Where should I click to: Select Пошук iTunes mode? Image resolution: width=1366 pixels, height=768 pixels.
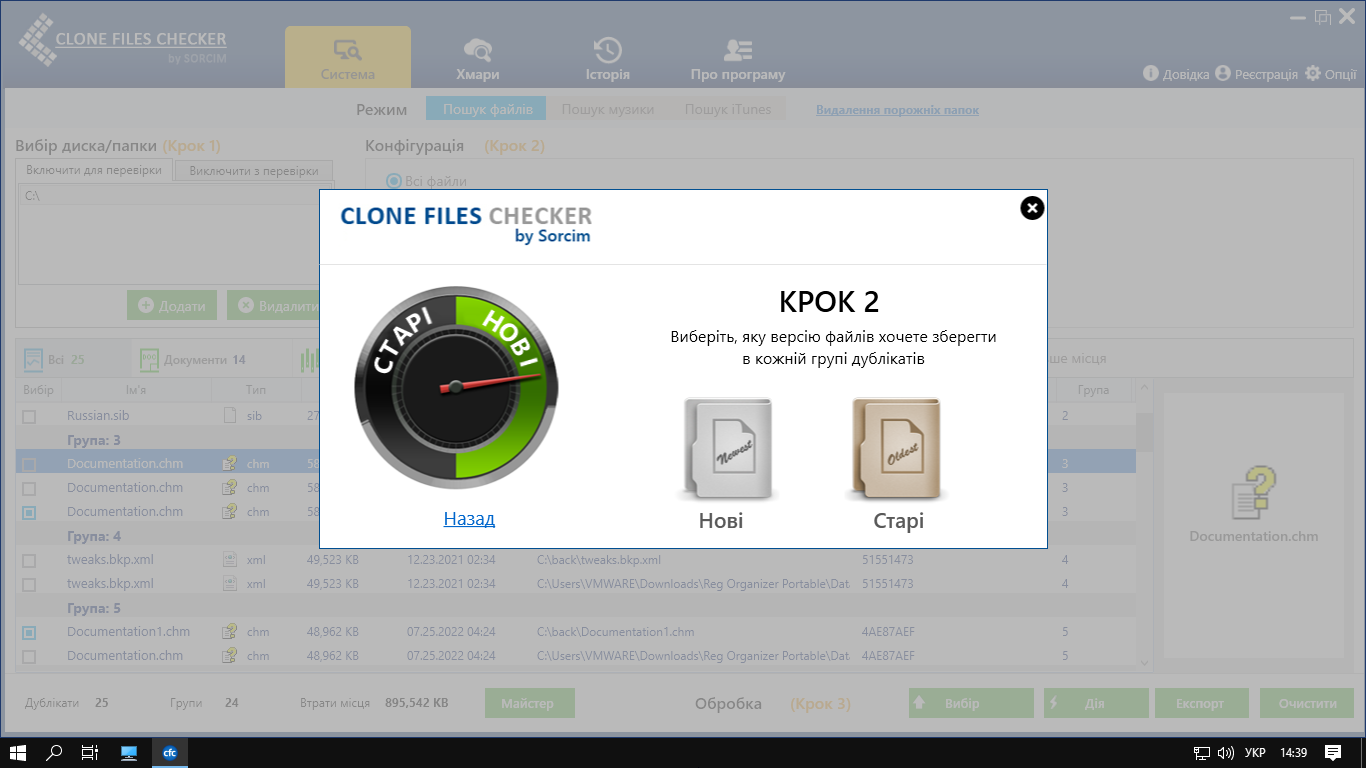[x=728, y=110]
